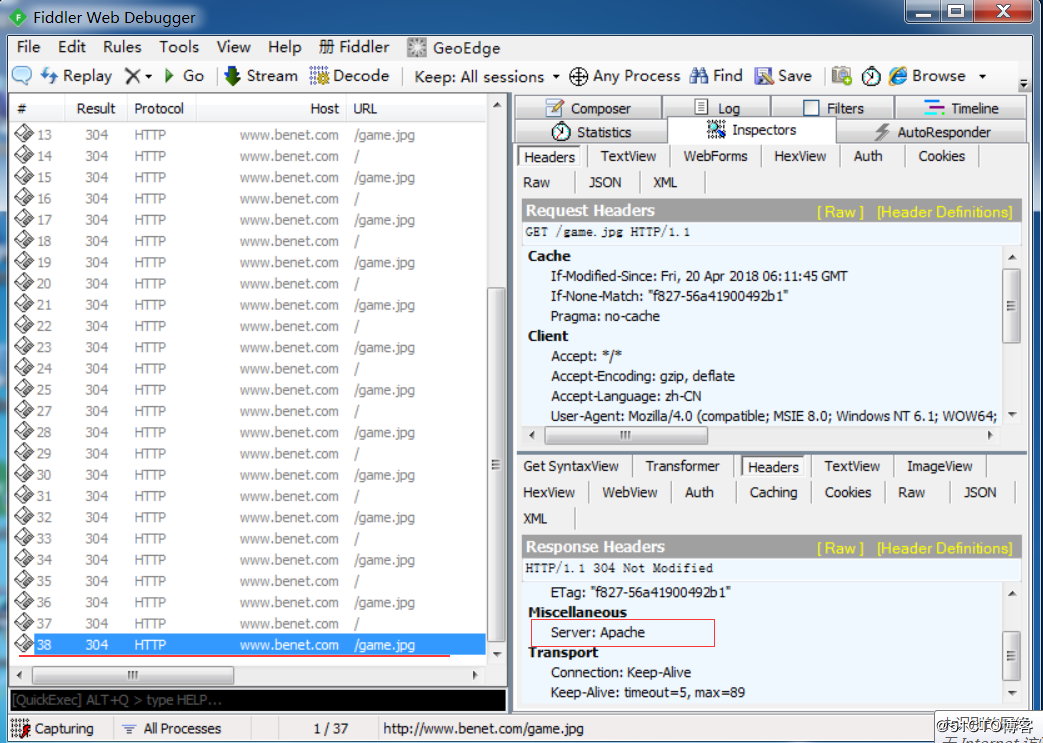Image resolution: width=1043 pixels, height=743 pixels.
Task: Toggle the Stream mode button
Action: tap(261, 76)
